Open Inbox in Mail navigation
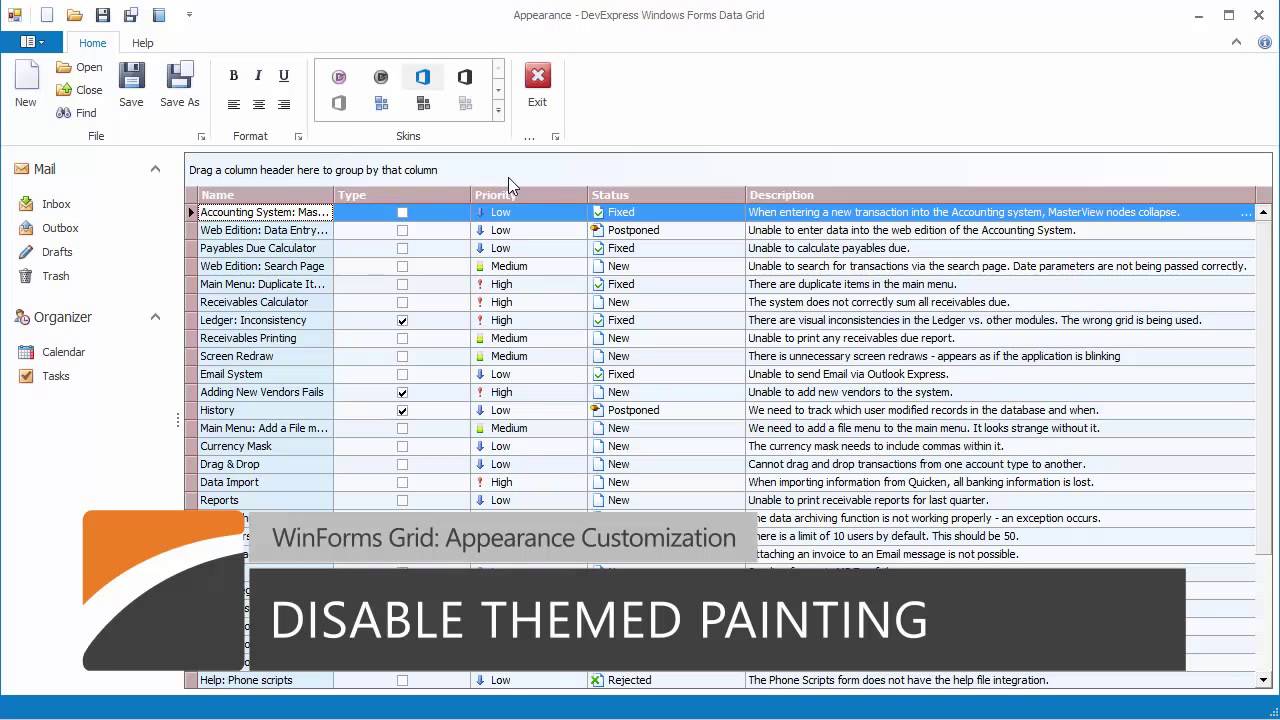This screenshot has width=1280, height=720. pyautogui.click(x=45, y=204)
